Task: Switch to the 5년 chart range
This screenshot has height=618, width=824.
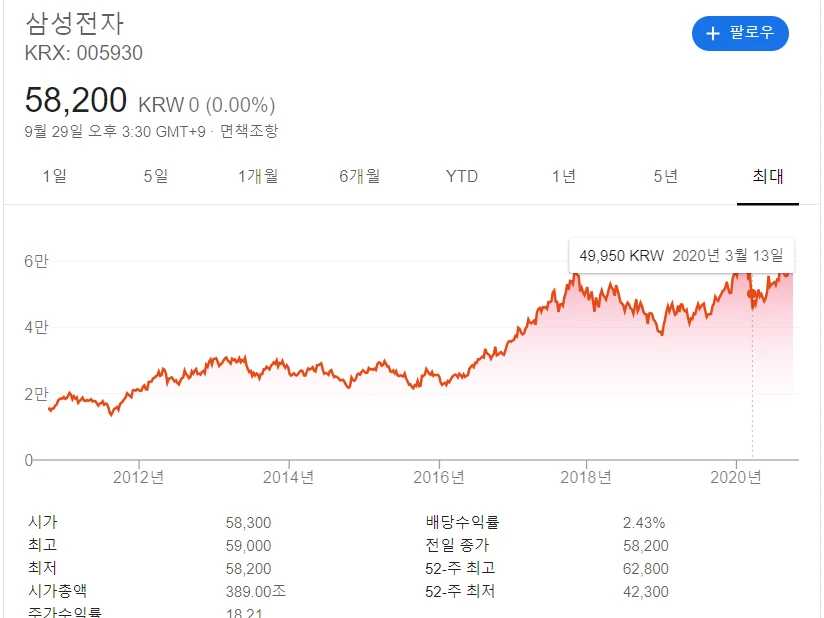Action: point(665,175)
